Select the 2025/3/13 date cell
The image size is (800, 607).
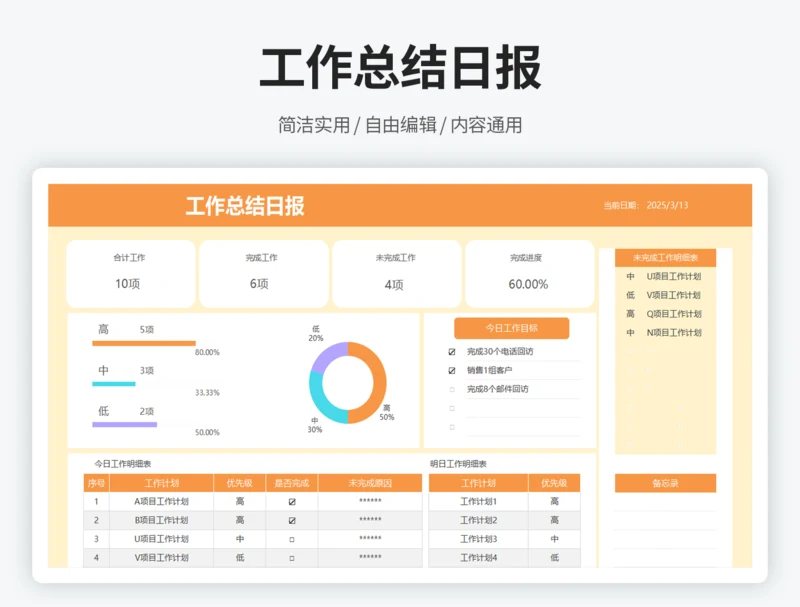click(x=667, y=205)
